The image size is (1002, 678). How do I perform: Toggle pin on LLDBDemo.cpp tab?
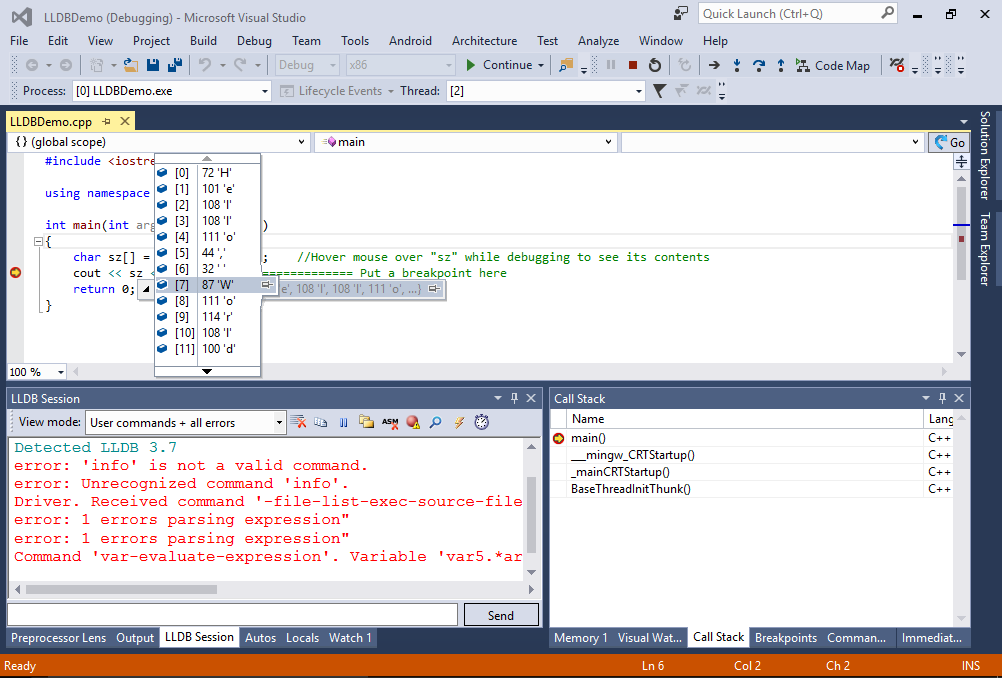107,121
